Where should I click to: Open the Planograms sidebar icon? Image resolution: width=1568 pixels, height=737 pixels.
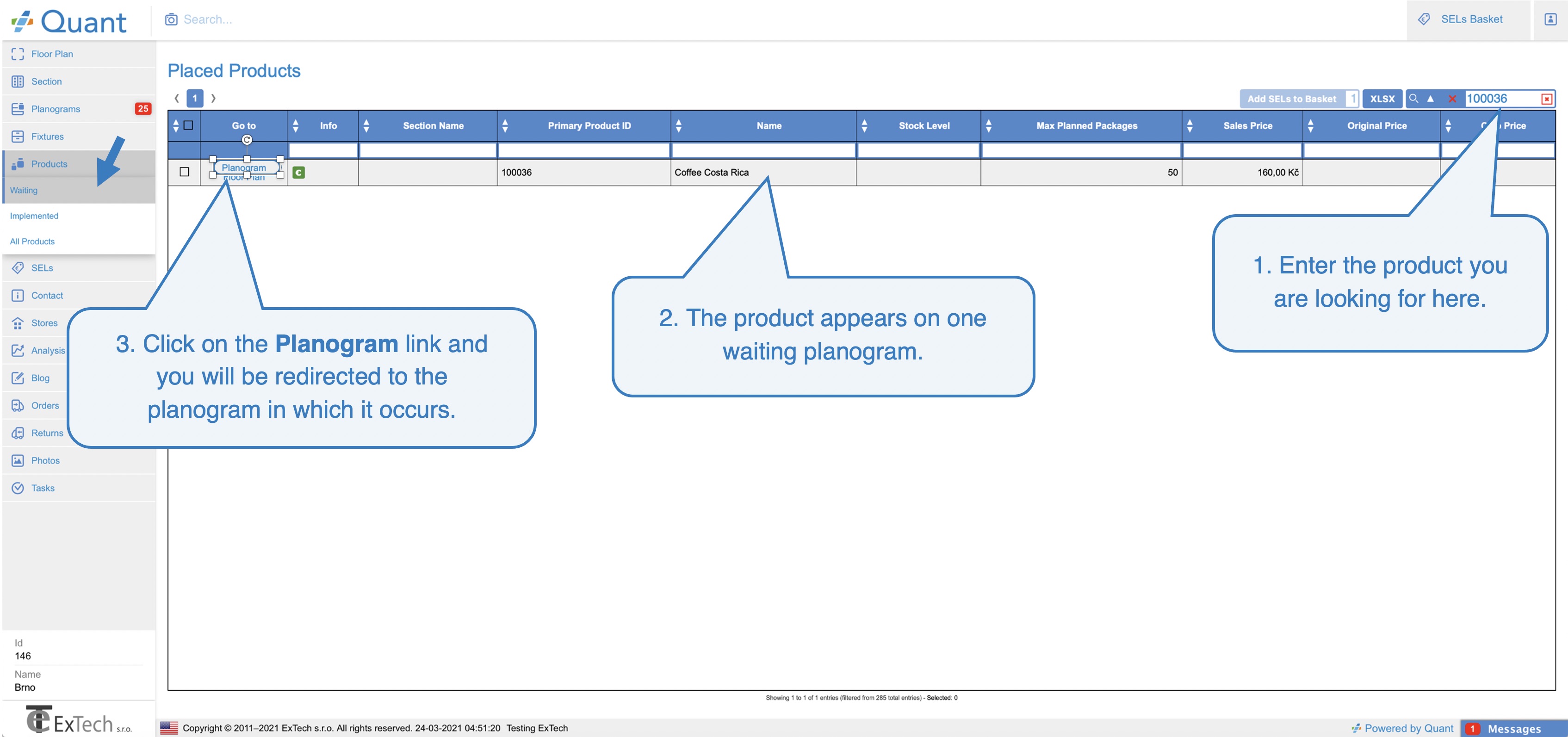18,109
